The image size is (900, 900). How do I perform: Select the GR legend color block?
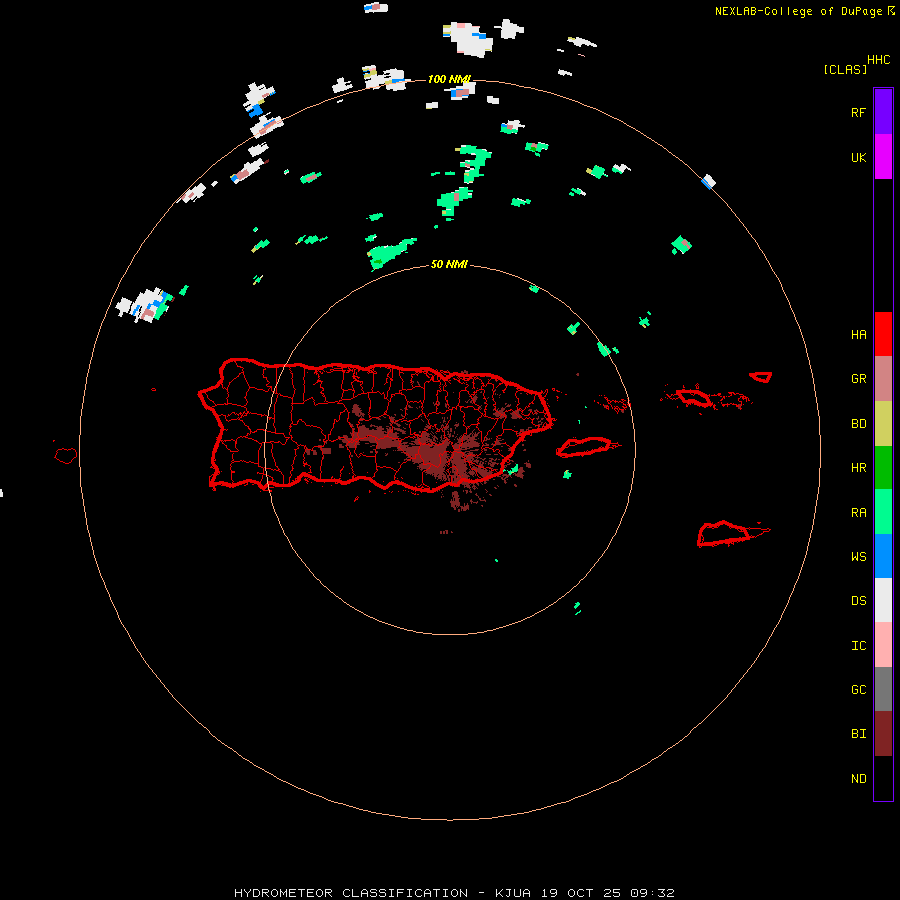tap(883, 379)
